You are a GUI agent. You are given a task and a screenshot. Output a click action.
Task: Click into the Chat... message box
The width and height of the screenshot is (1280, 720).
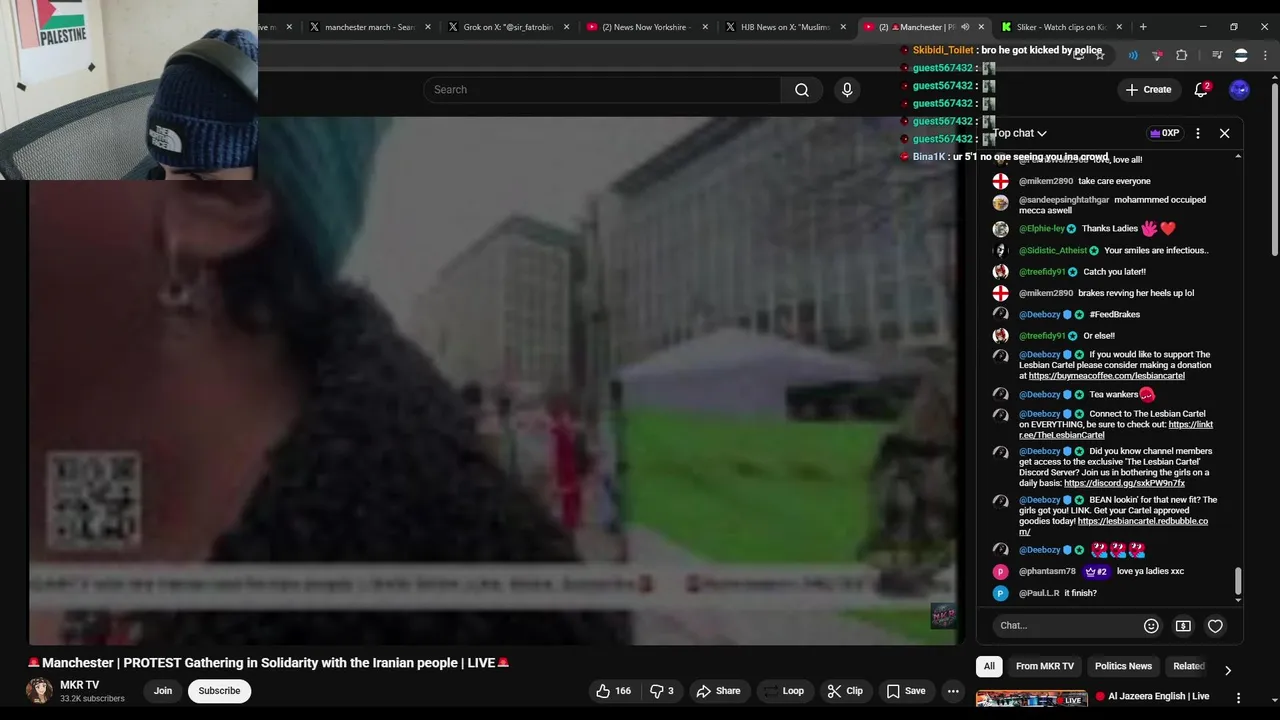(x=1065, y=626)
